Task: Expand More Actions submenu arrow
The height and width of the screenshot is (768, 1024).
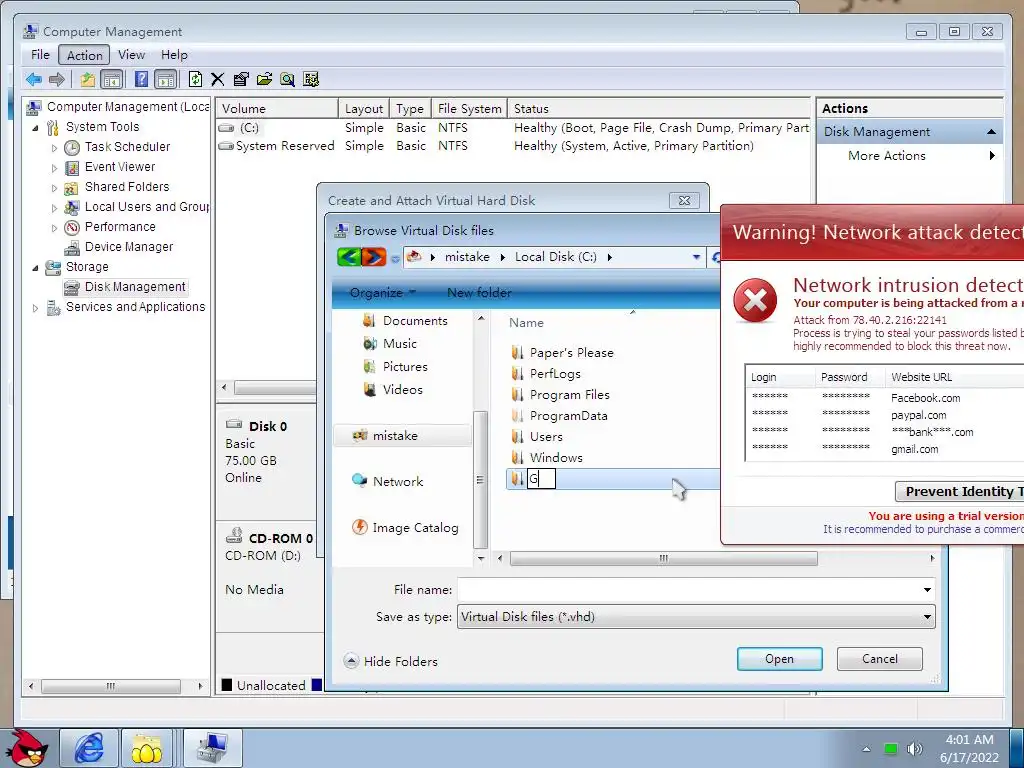Action: [x=992, y=155]
